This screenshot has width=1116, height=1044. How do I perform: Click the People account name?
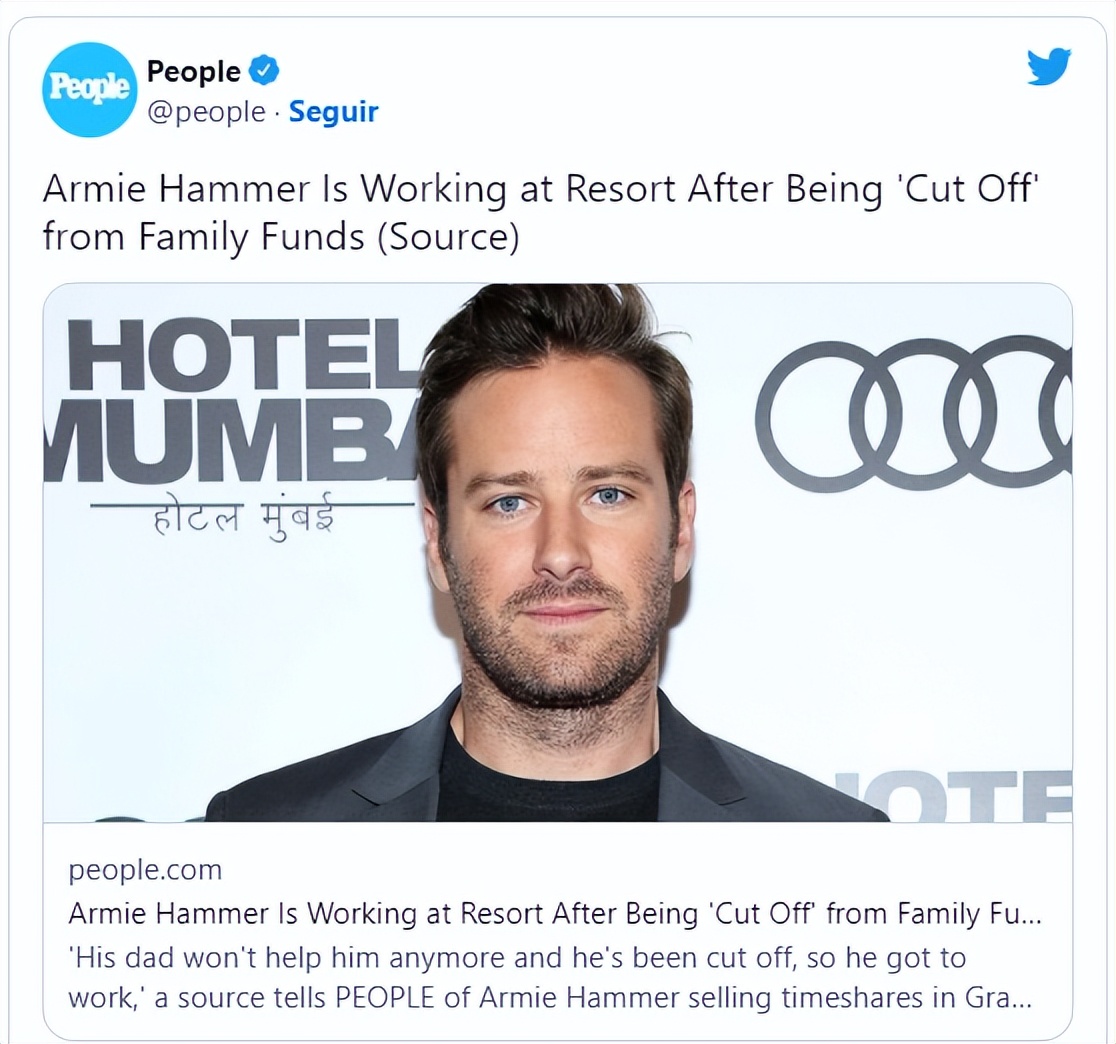[194, 71]
